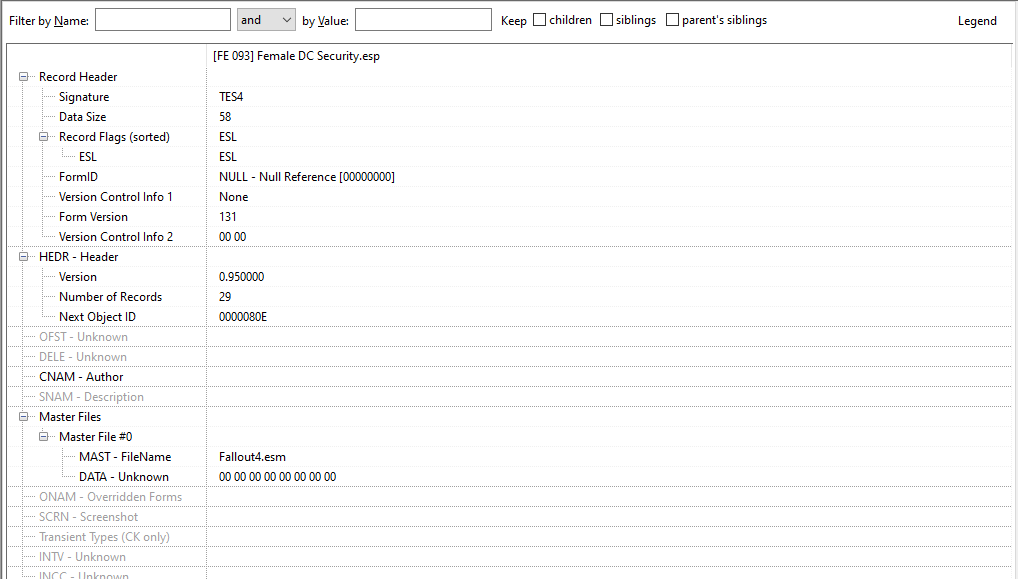1018x579 pixels.
Task: Select the Signature row
Action: pos(84,97)
